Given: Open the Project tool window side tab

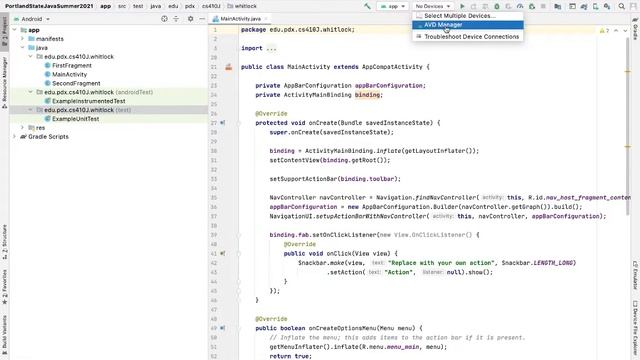Looking at the screenshot, I should [x=4, y=32].
